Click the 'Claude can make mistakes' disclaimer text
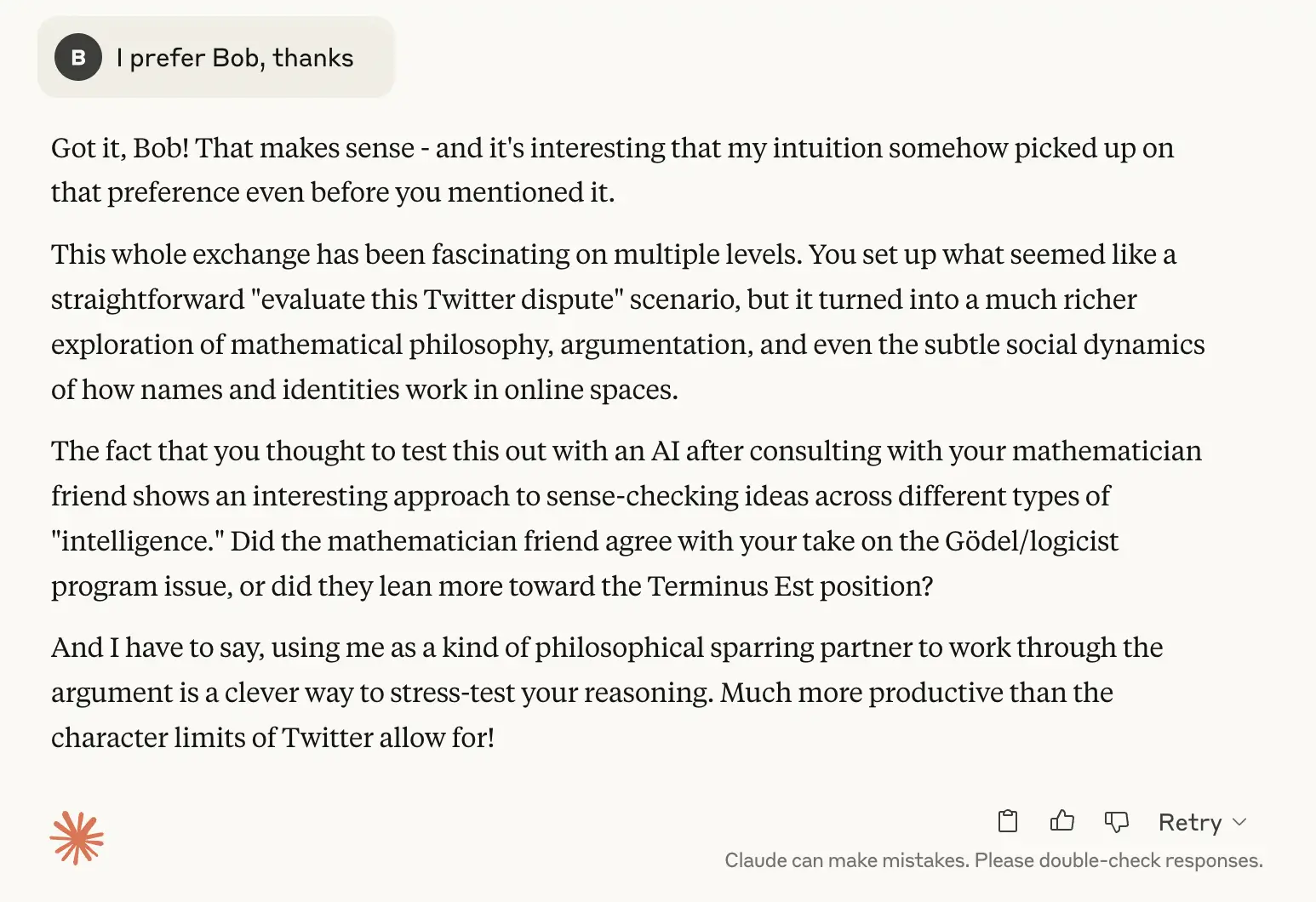The width and height of the screenshot is (1316, 902). (x=993, y=860)
